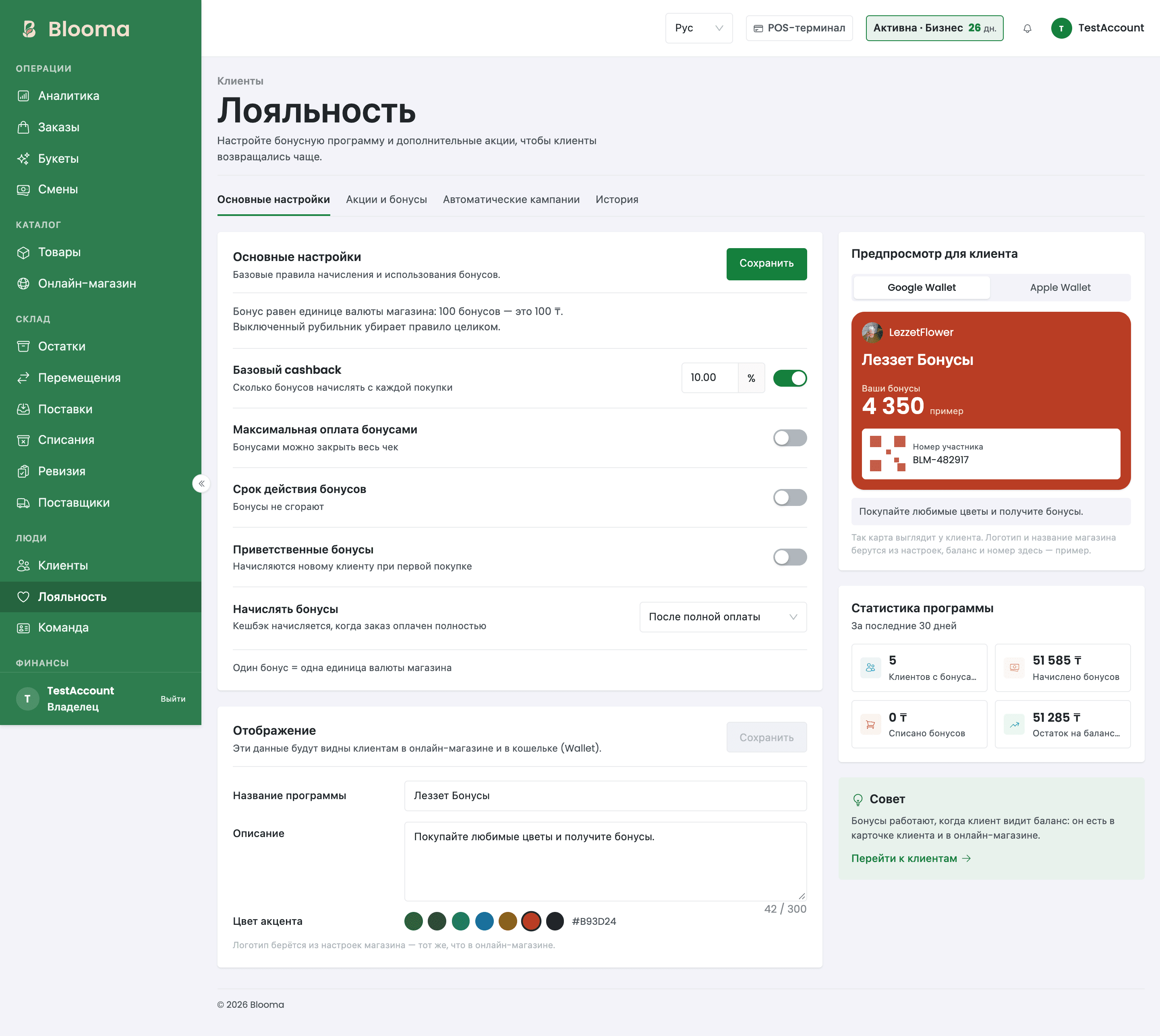Click the Описание text area
1160x1036 pixels.
[605, 861]
